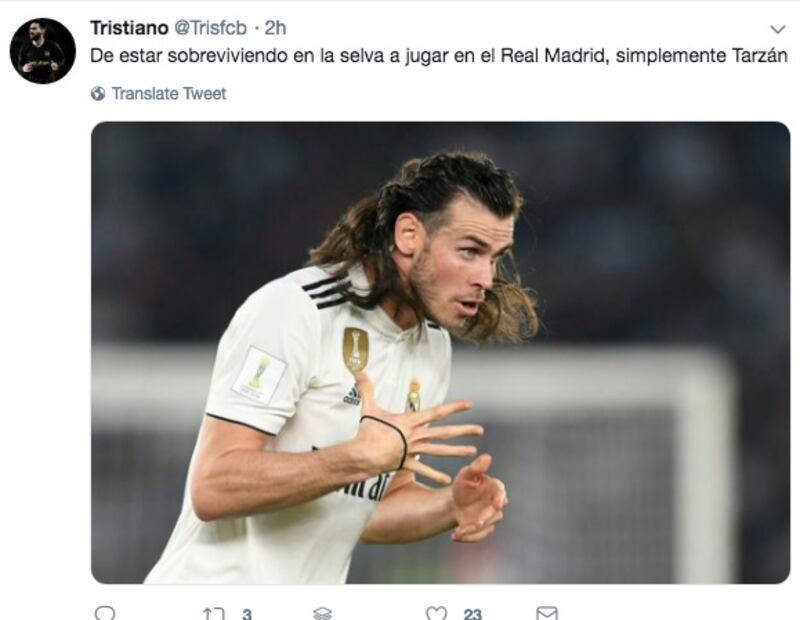Open the @Trisfcb handle link
The height and width of the screenshot is (620, 800).
pyautogui.click(x=211, y=28)
